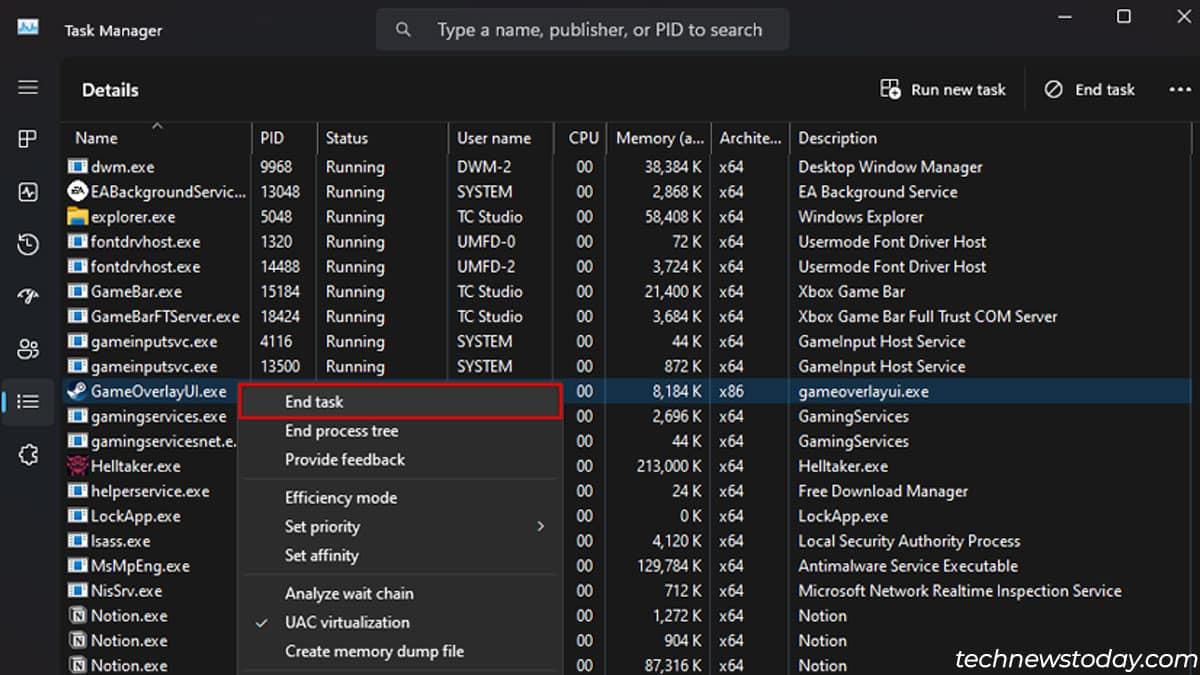Sort by the Architecture column header

click(x=750, y=138)
